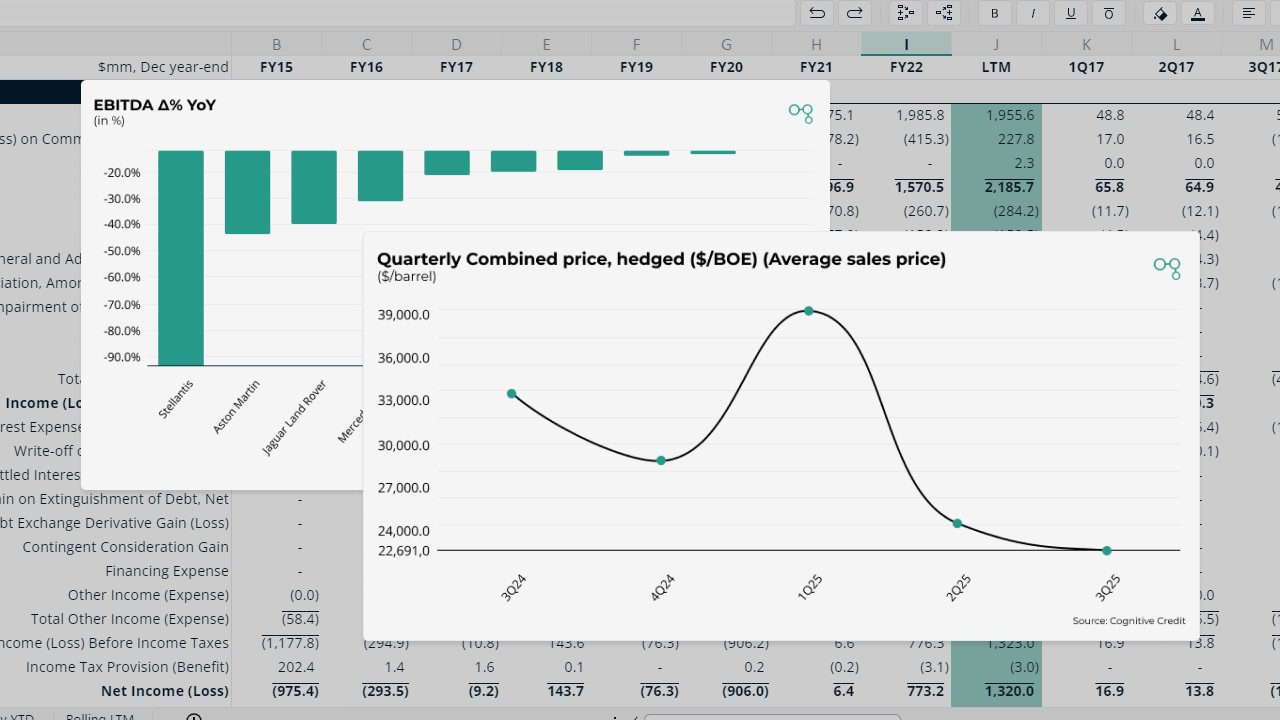Click the text alignment icon
Screen dimensions: 1280x720
[1249, 13]
